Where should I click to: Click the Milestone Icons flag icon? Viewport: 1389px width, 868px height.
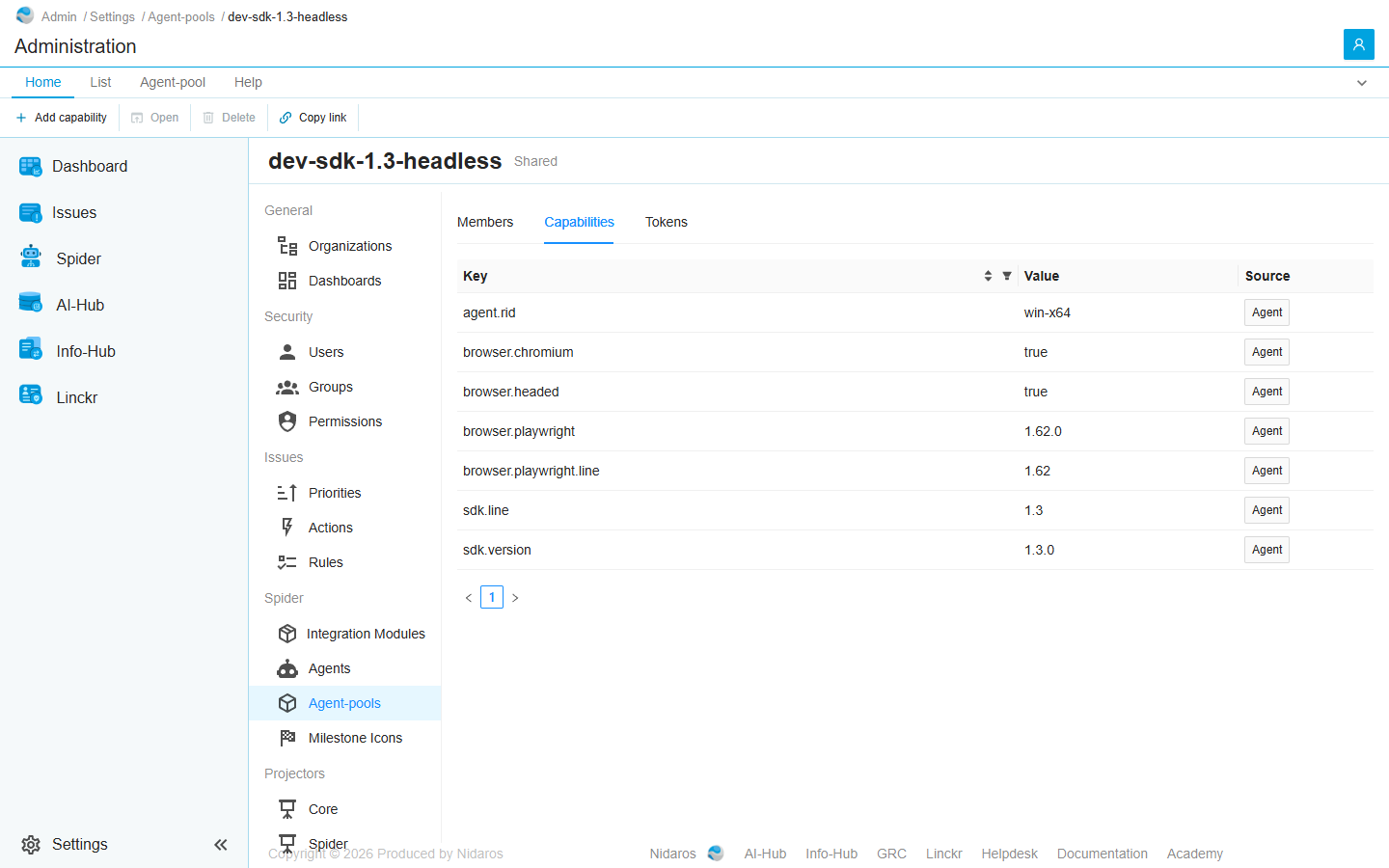[287, 738]
